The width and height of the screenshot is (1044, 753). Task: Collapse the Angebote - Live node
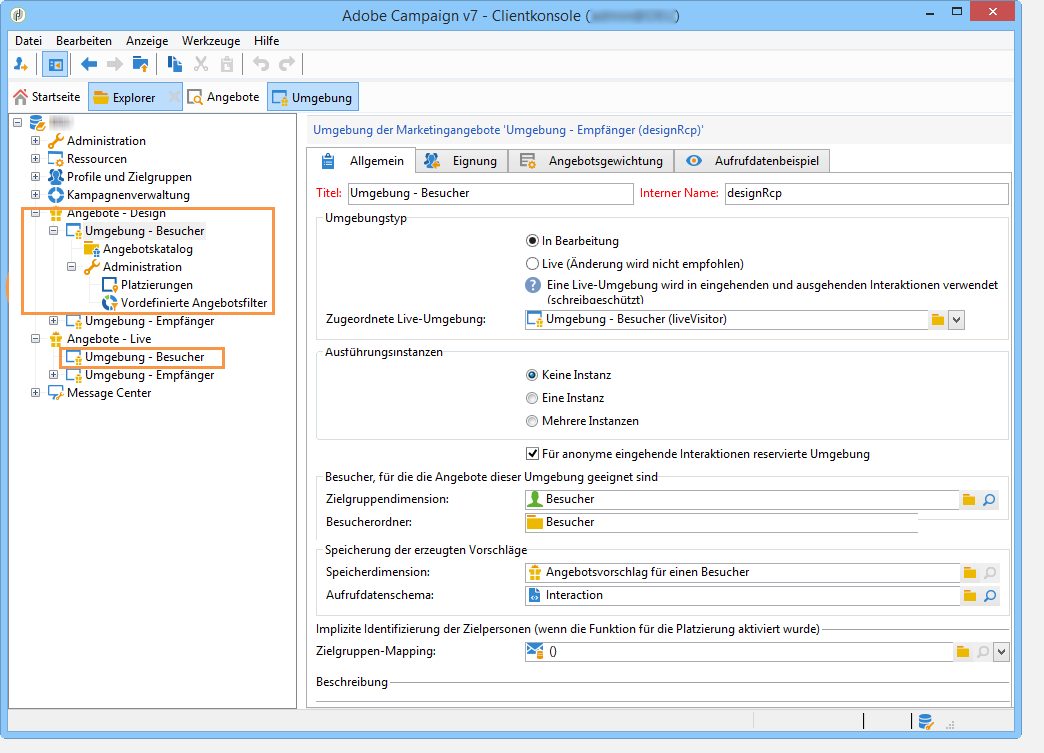(x=35, y=338)
